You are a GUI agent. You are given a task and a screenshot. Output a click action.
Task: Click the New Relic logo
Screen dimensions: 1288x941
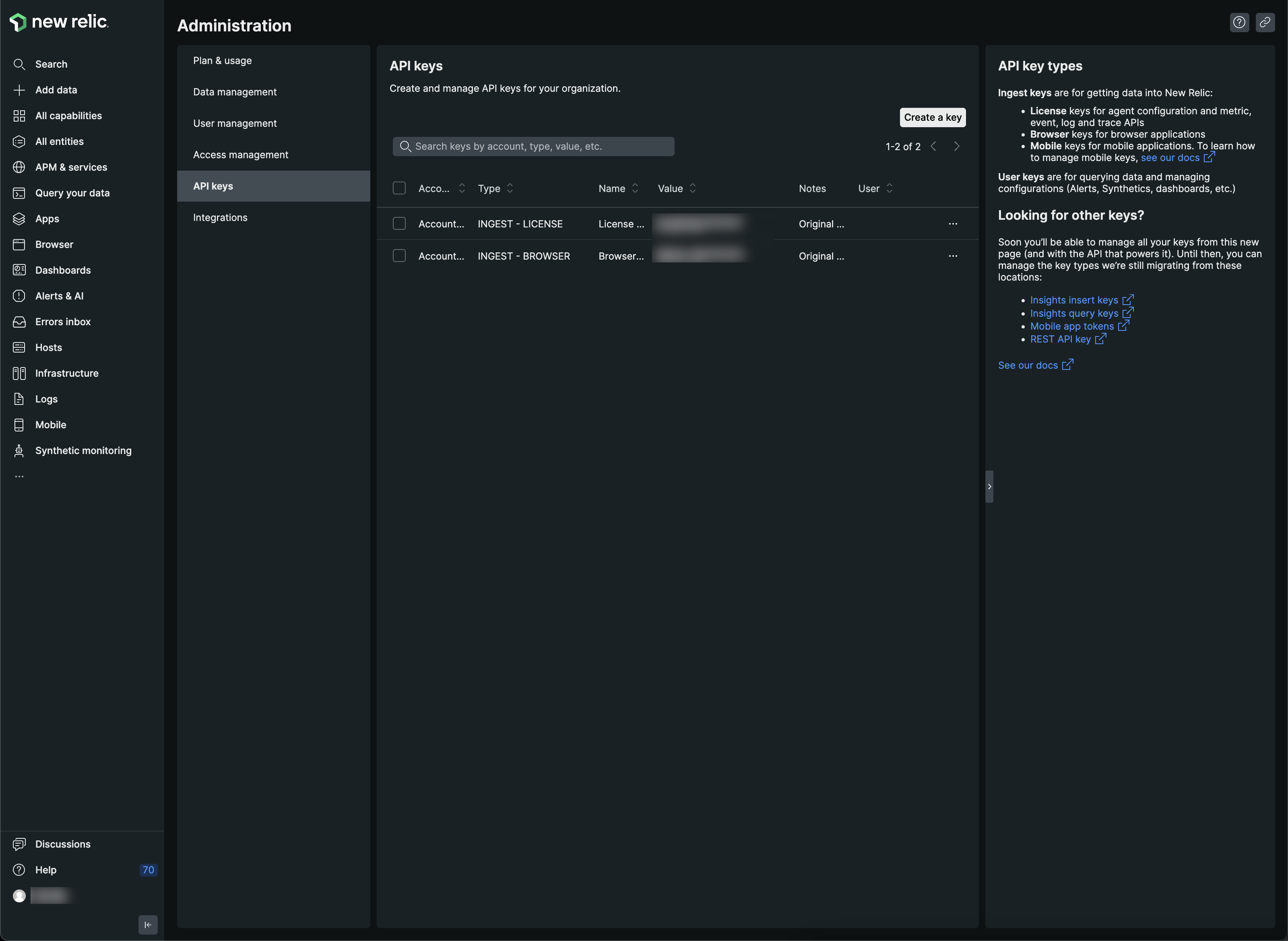[59, 22]
